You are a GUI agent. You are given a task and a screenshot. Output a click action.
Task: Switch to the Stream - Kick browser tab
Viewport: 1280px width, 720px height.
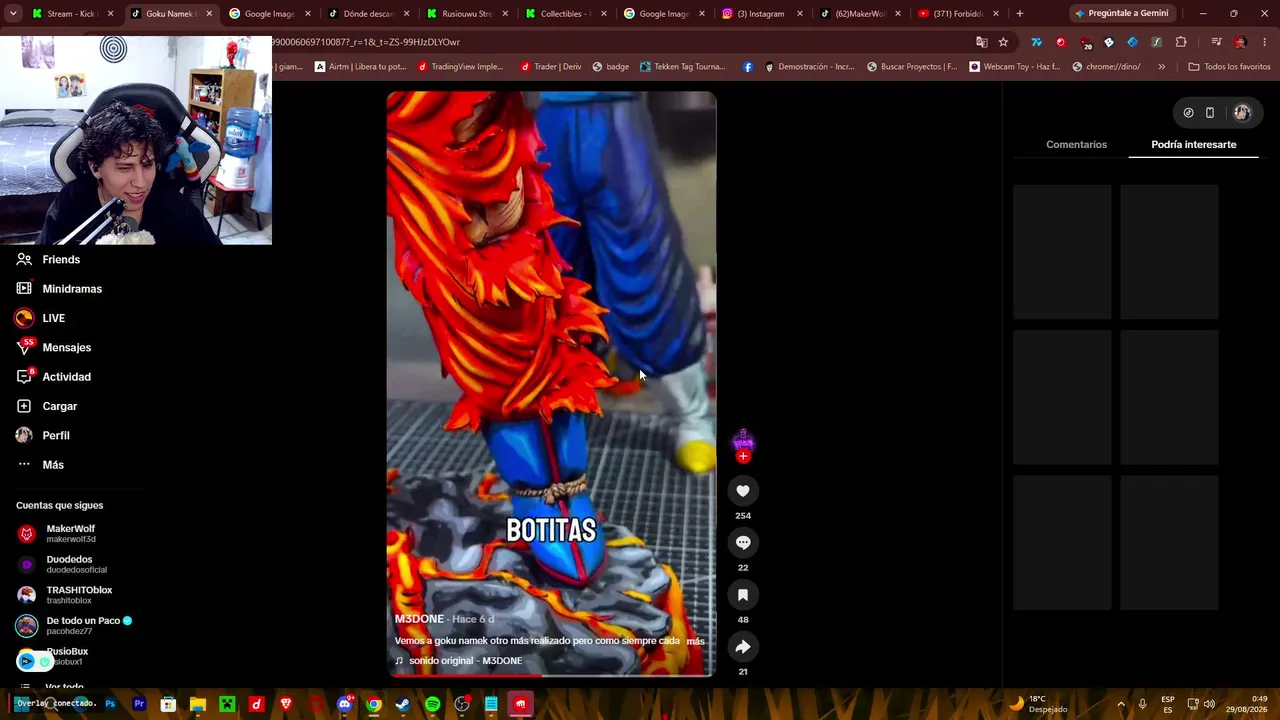click(72, 14)
